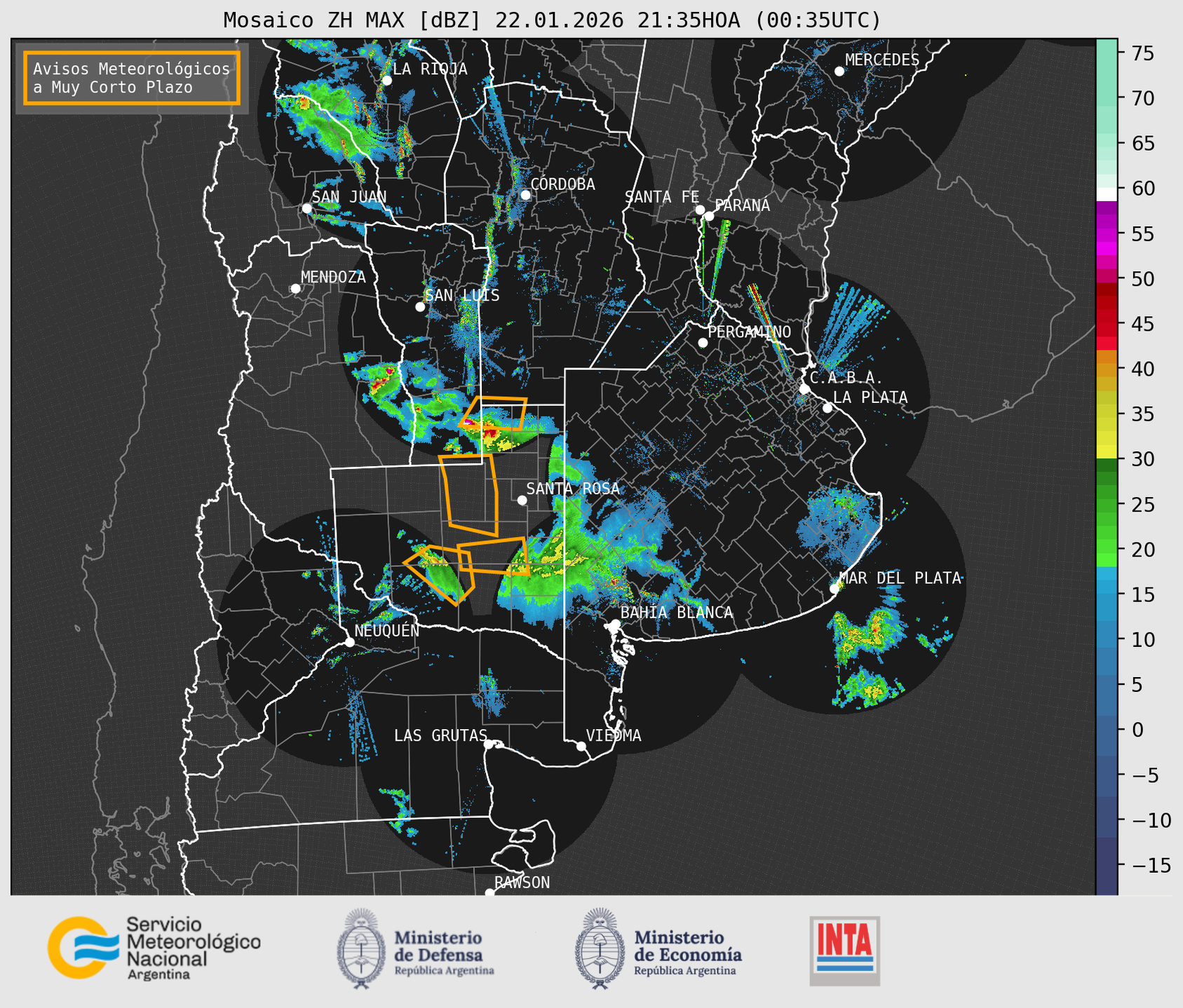The height and width of the screenshot is (1008, 1183).
Task: Click the CÓRDOBA city marker dot
Action: (525, 195)
